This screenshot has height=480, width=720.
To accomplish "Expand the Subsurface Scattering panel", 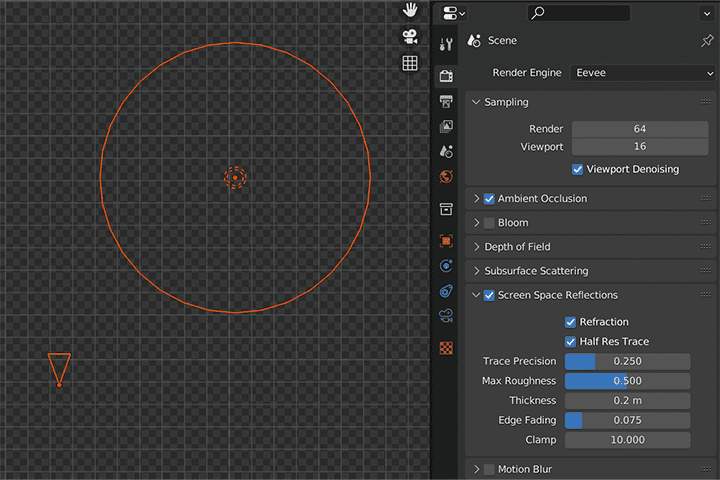I will [x=476, y=271].
